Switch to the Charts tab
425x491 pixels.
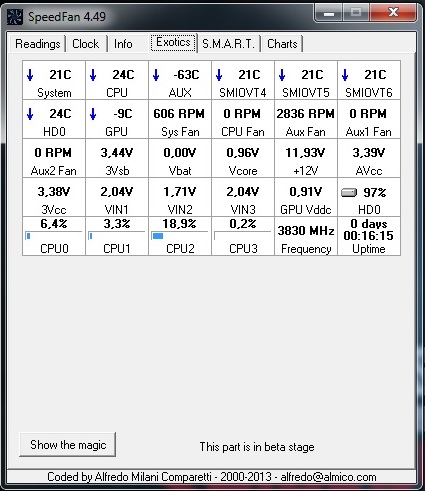(282, 44)
